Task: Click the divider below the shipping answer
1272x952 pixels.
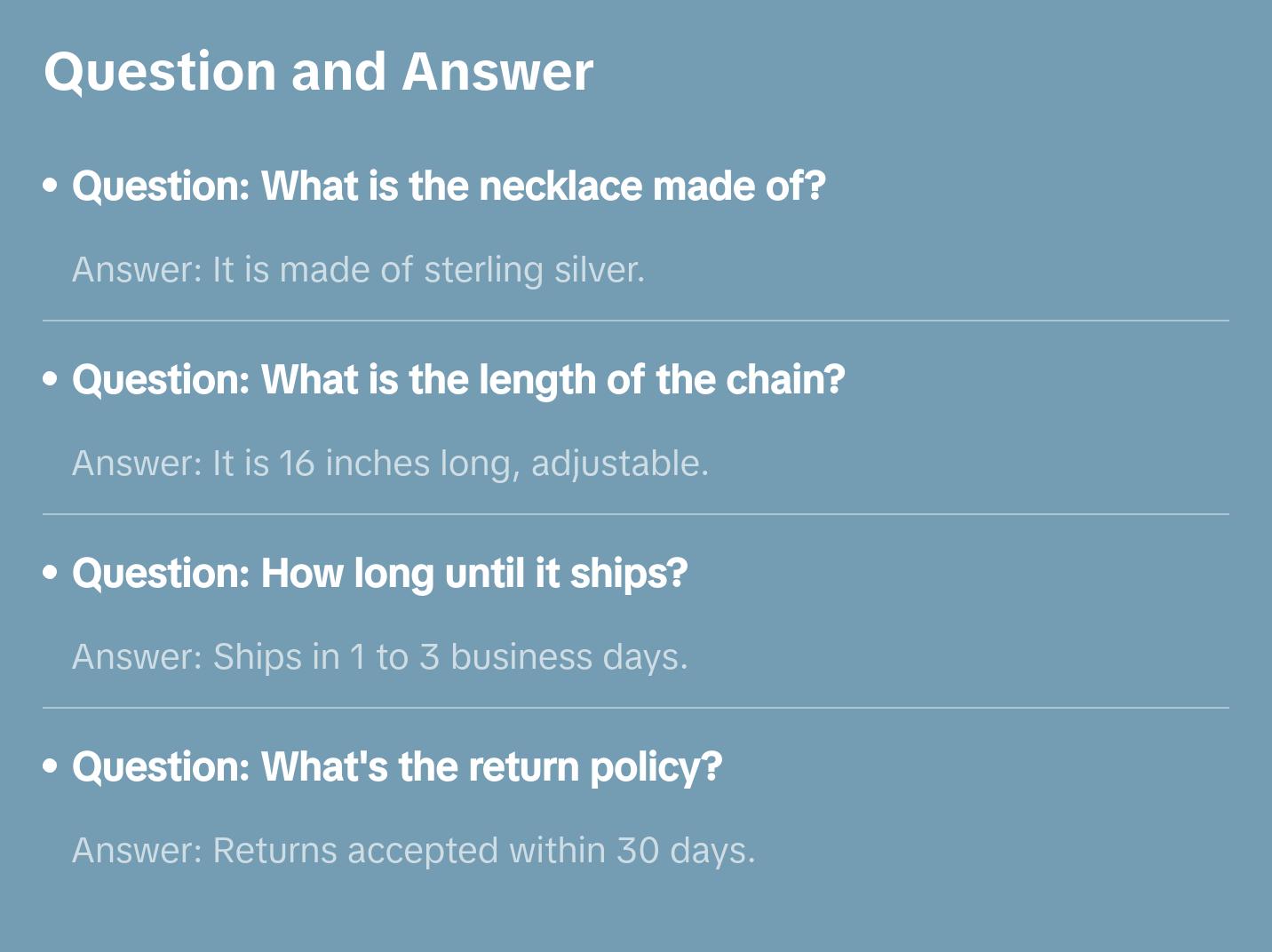Action: point(636,708)
